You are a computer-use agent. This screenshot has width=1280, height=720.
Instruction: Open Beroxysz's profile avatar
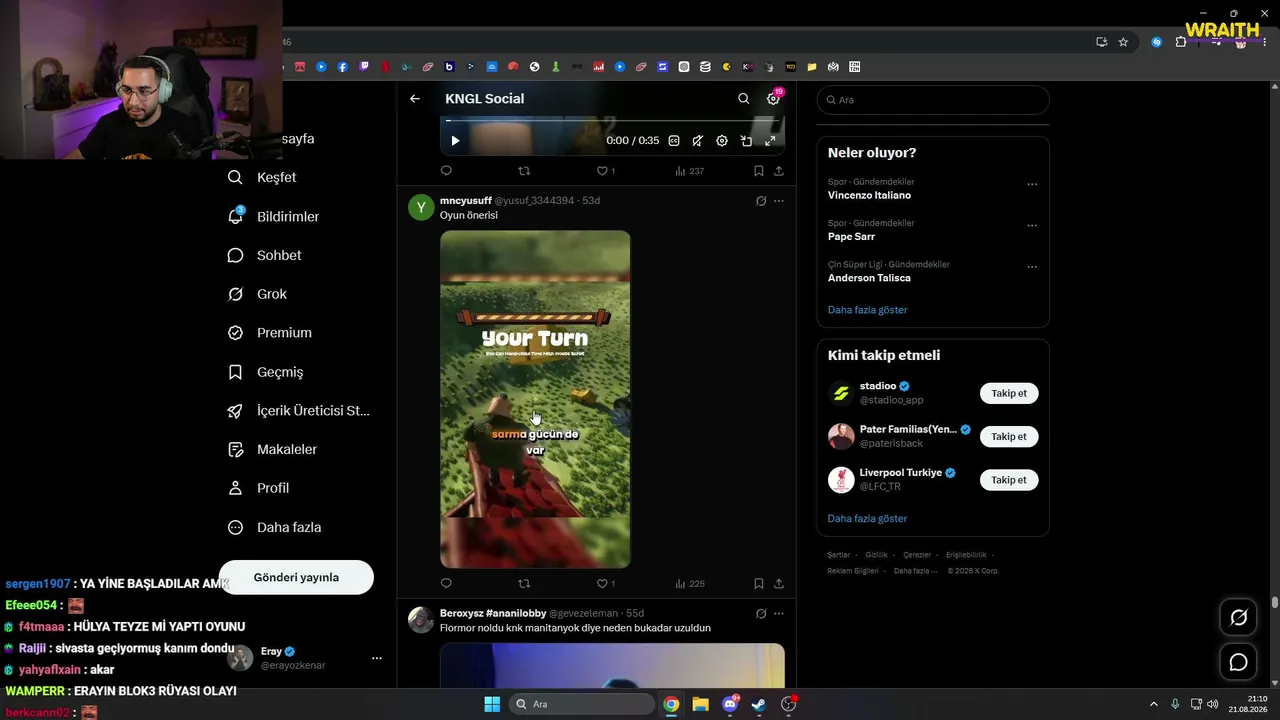click(x=421, y=620)
